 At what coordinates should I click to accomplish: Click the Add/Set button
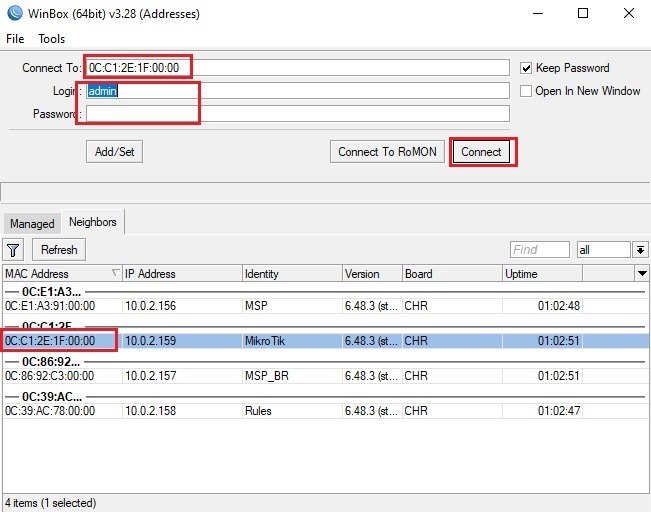pos(114,152)
